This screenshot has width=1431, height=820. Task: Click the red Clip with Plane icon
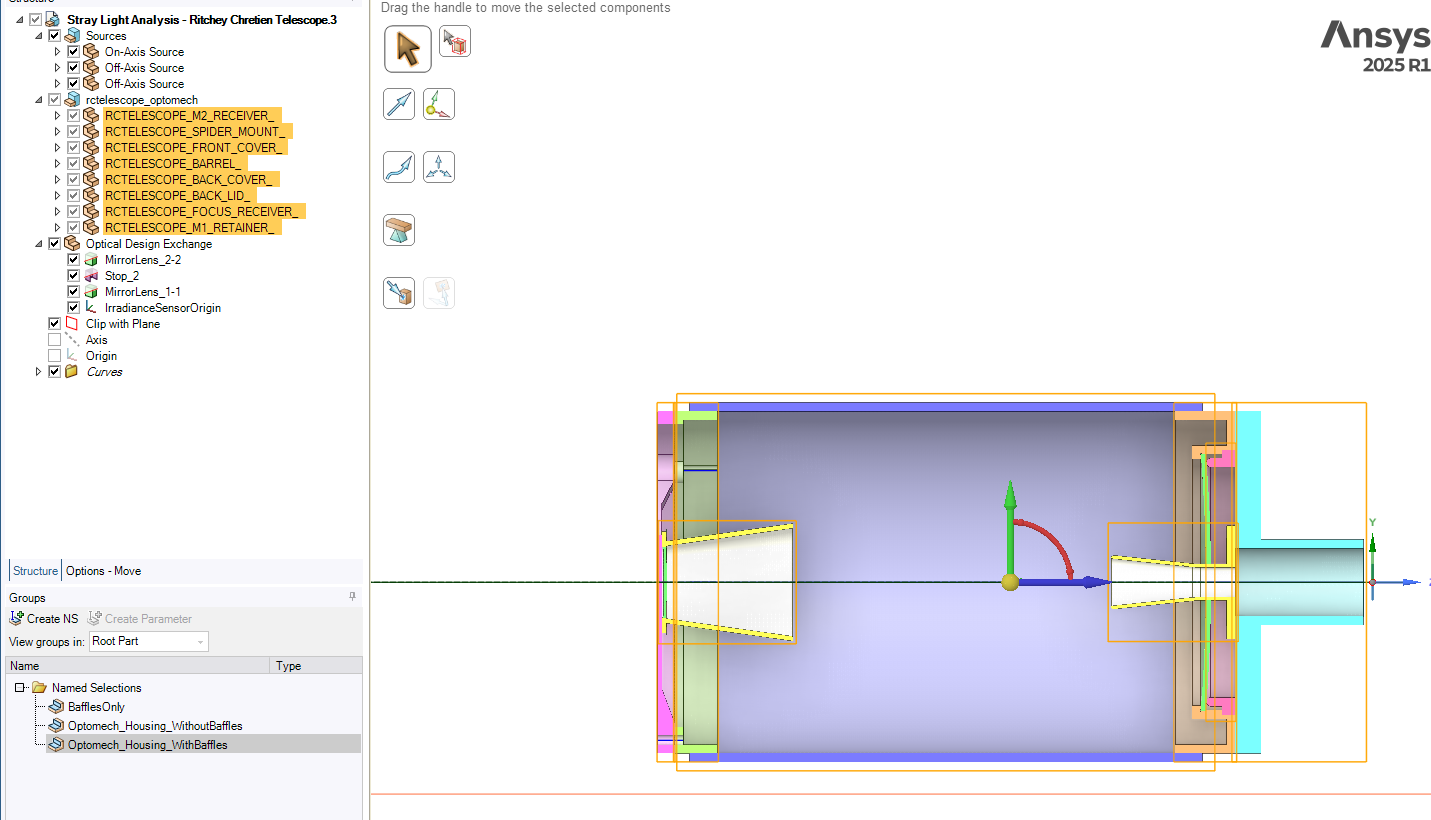pyautogui.click(x=72, y=324)
